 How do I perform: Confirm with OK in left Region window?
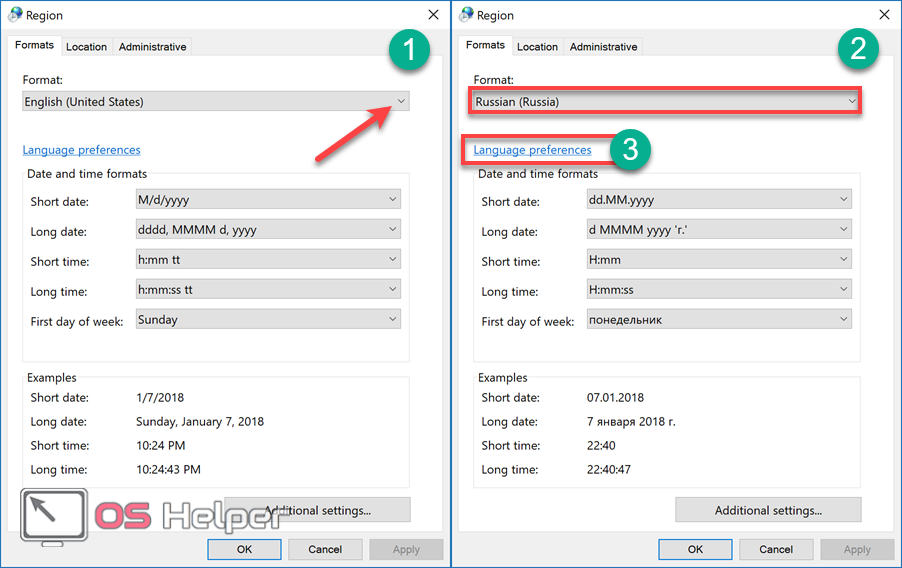pos(244,549)
